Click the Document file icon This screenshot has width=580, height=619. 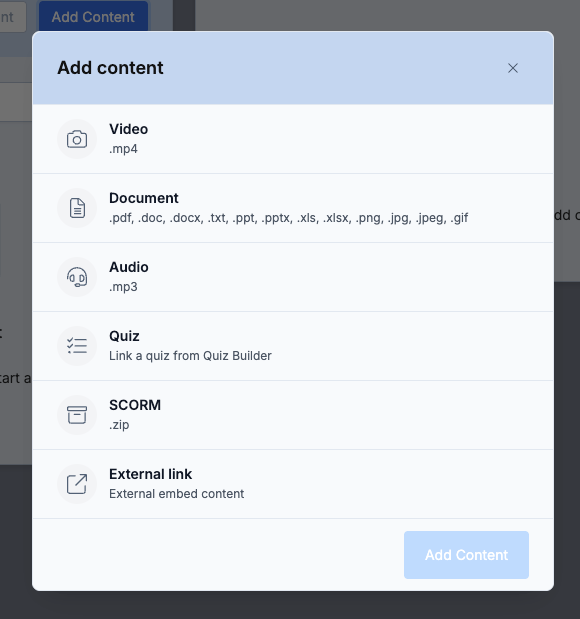[77, 208]
